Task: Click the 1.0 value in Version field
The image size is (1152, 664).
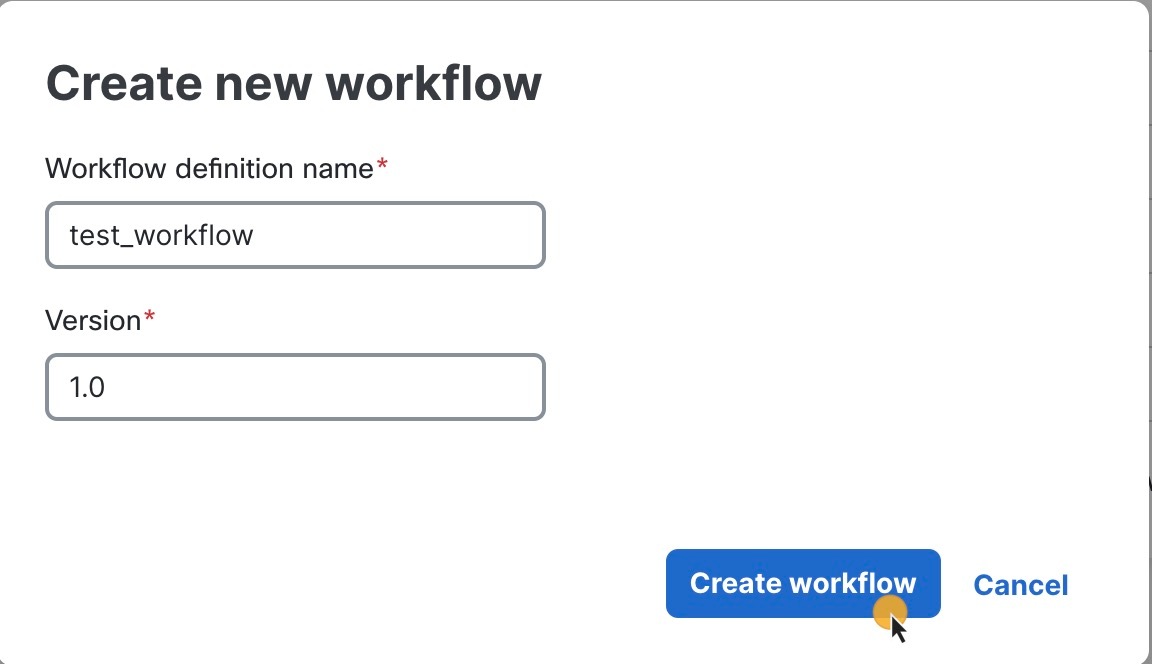Action: (87, 387)
